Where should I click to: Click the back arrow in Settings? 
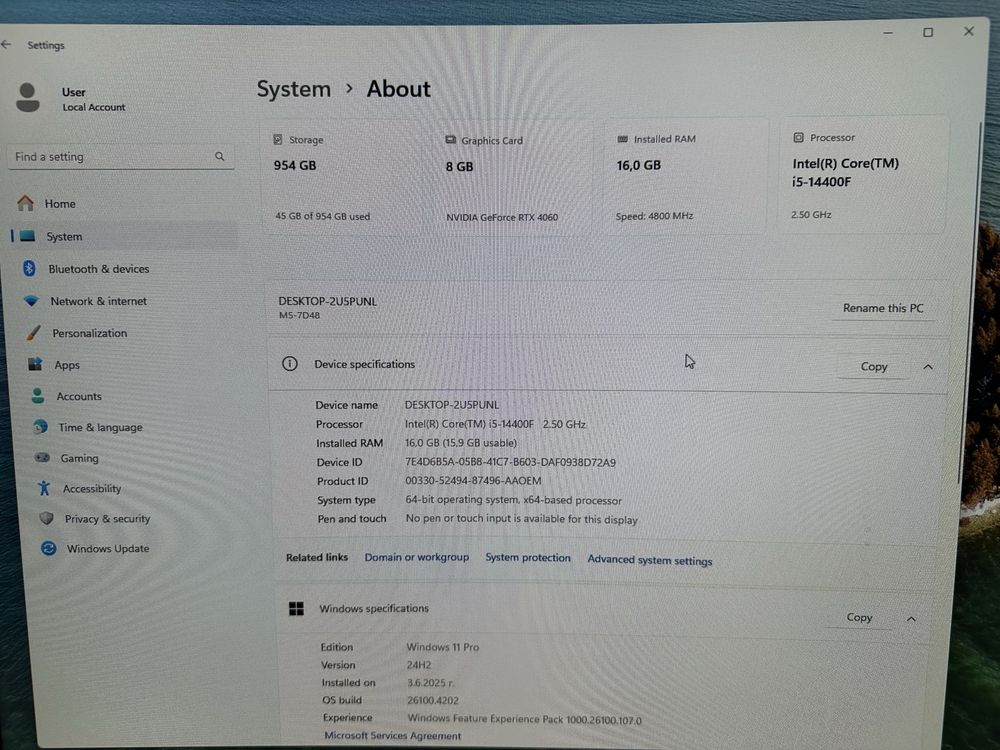6,44
